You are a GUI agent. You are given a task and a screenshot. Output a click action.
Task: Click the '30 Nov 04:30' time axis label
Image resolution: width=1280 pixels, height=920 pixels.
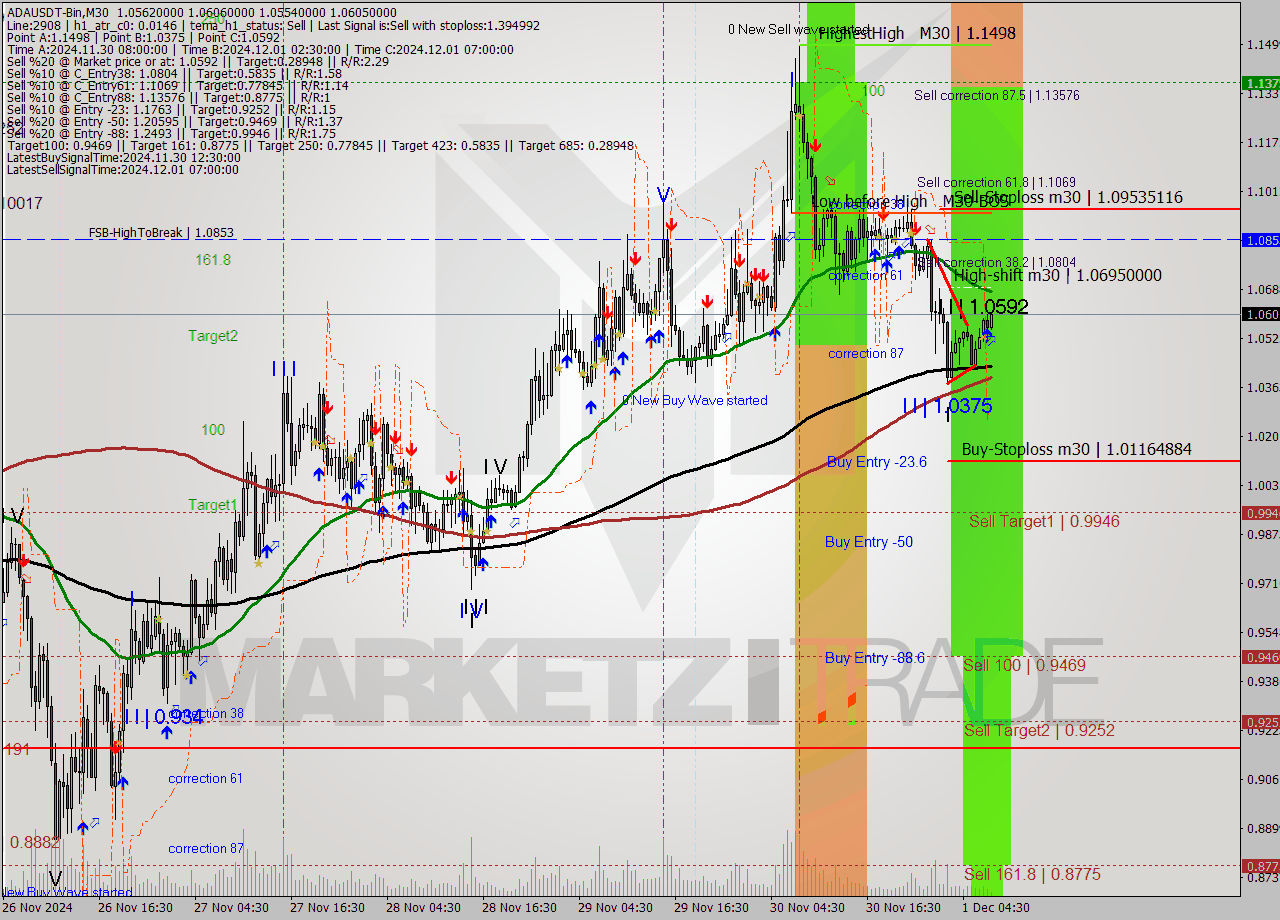pos(807,908)
